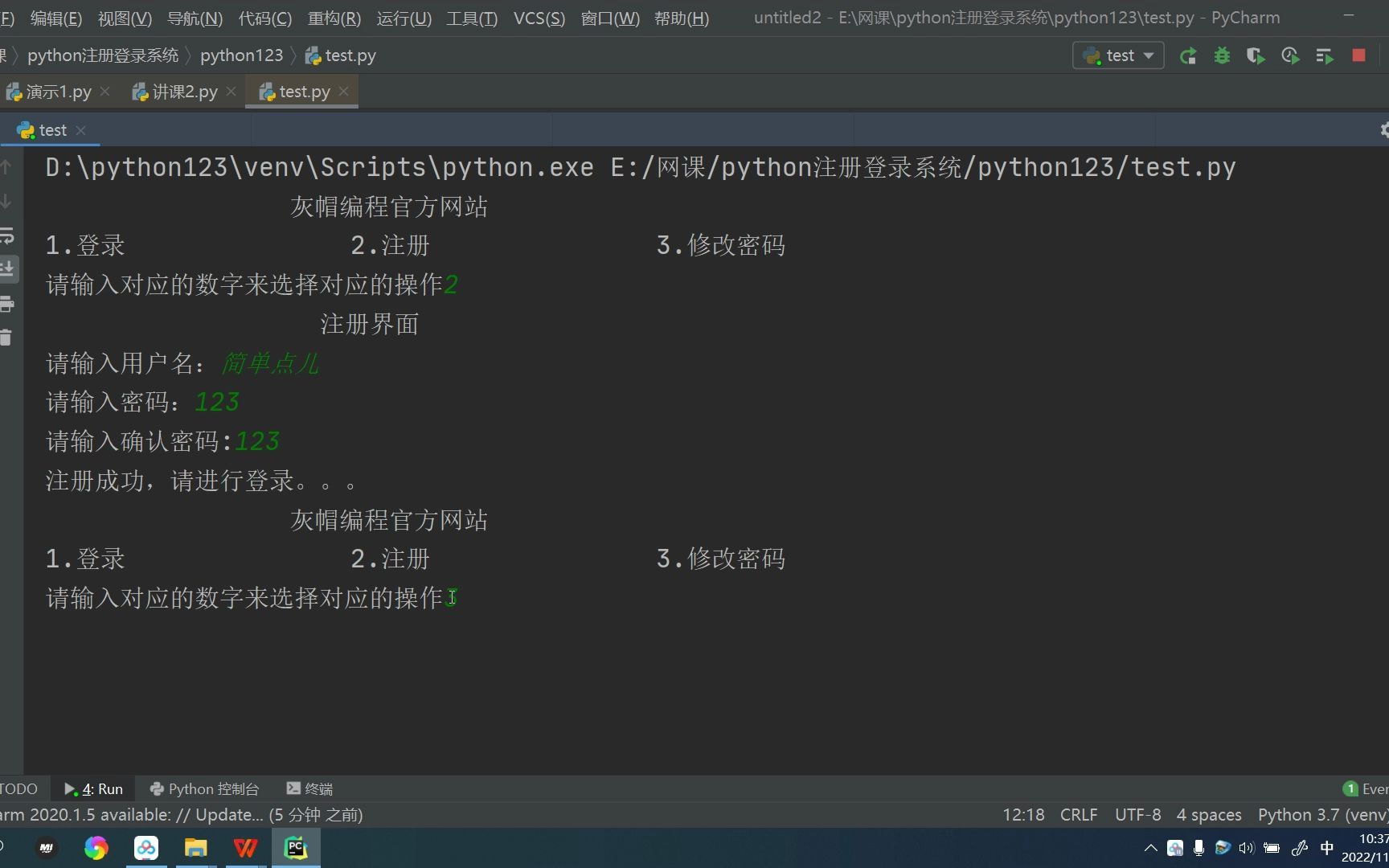Open the Event Log badge
Screen dimensions: 1389x868
1365,789
